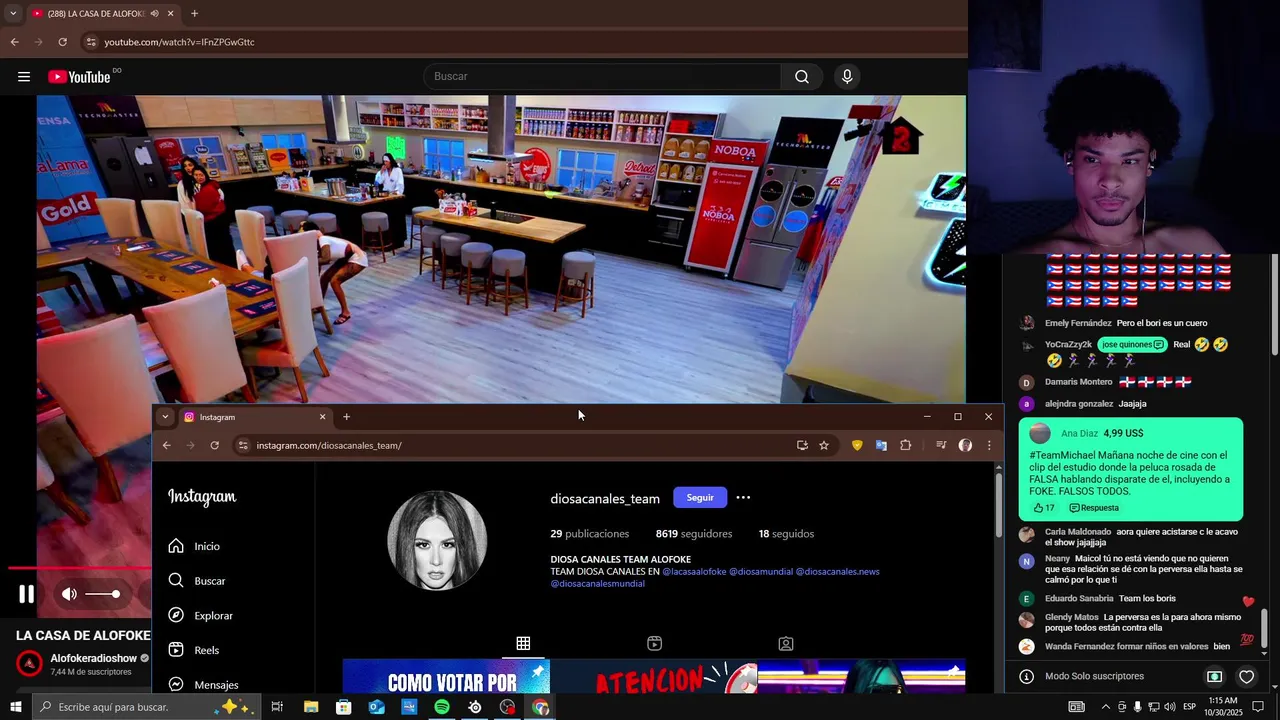Open the yellow shield extension icon
Screen dimensions: 1280x720
coord(857,445)
